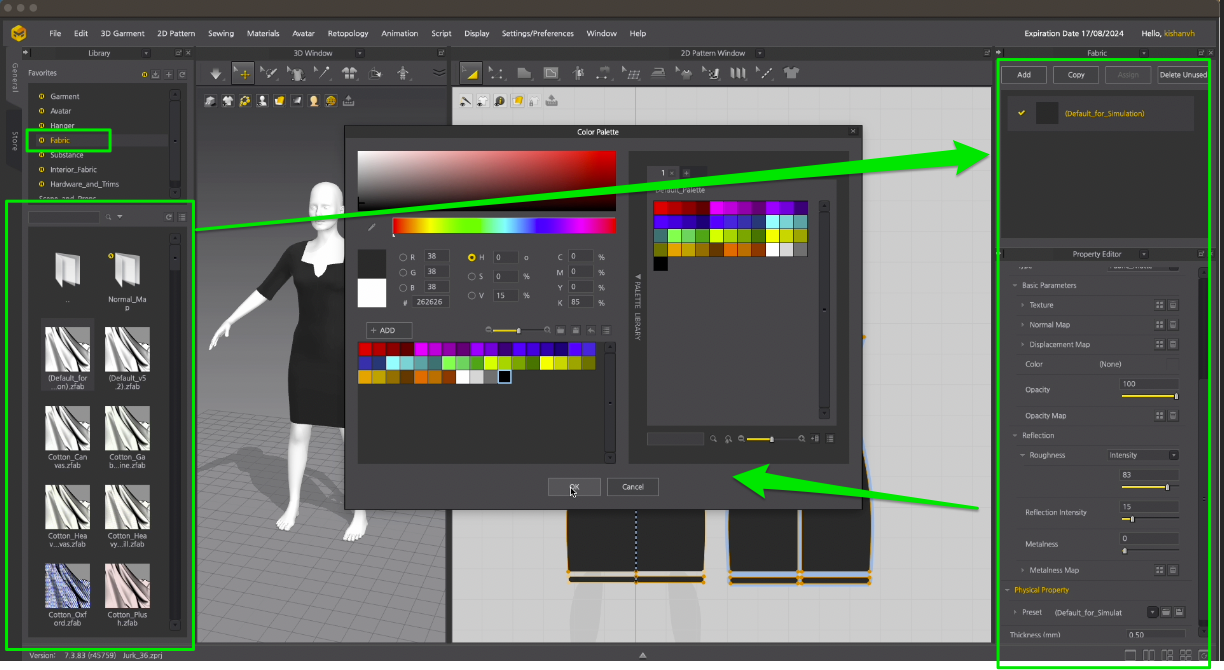Screen dimensions: 1224x670
Task: Select the R radio button
Action: (x=403, y=257)
